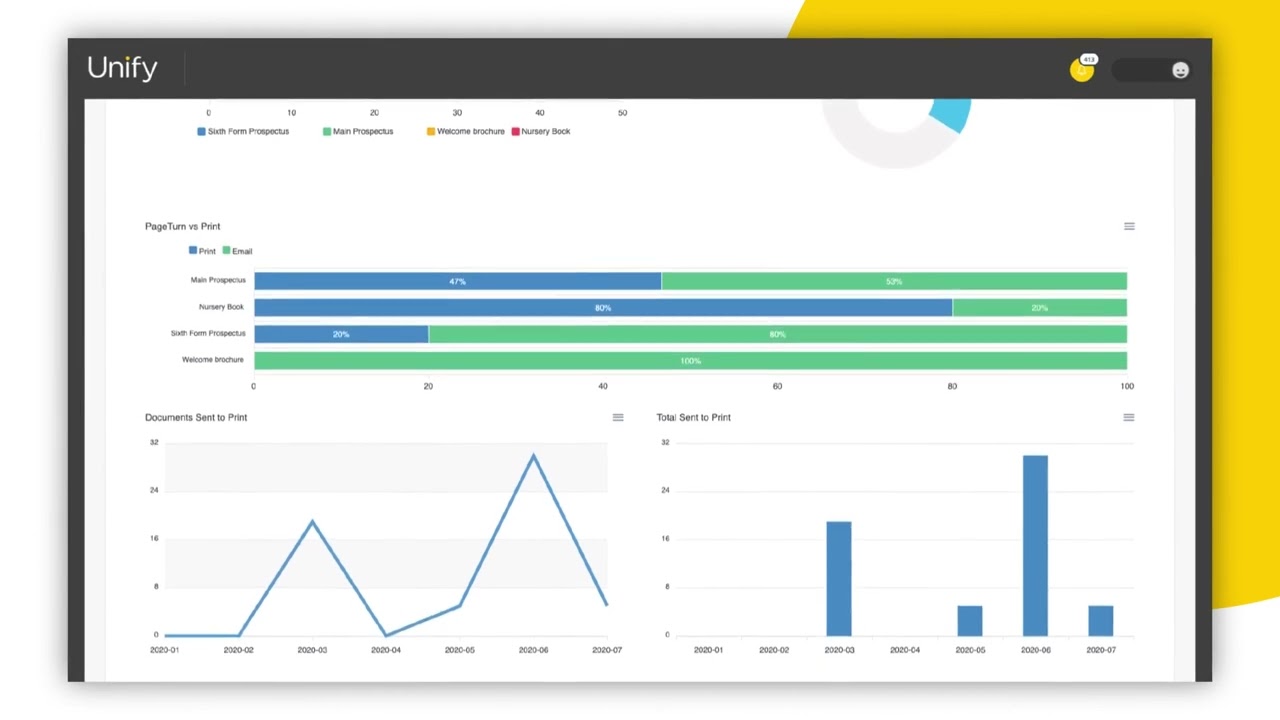This screenshot has width=1280, height=720.
Task: Click the user avatar face icon
Action: 1180,70
